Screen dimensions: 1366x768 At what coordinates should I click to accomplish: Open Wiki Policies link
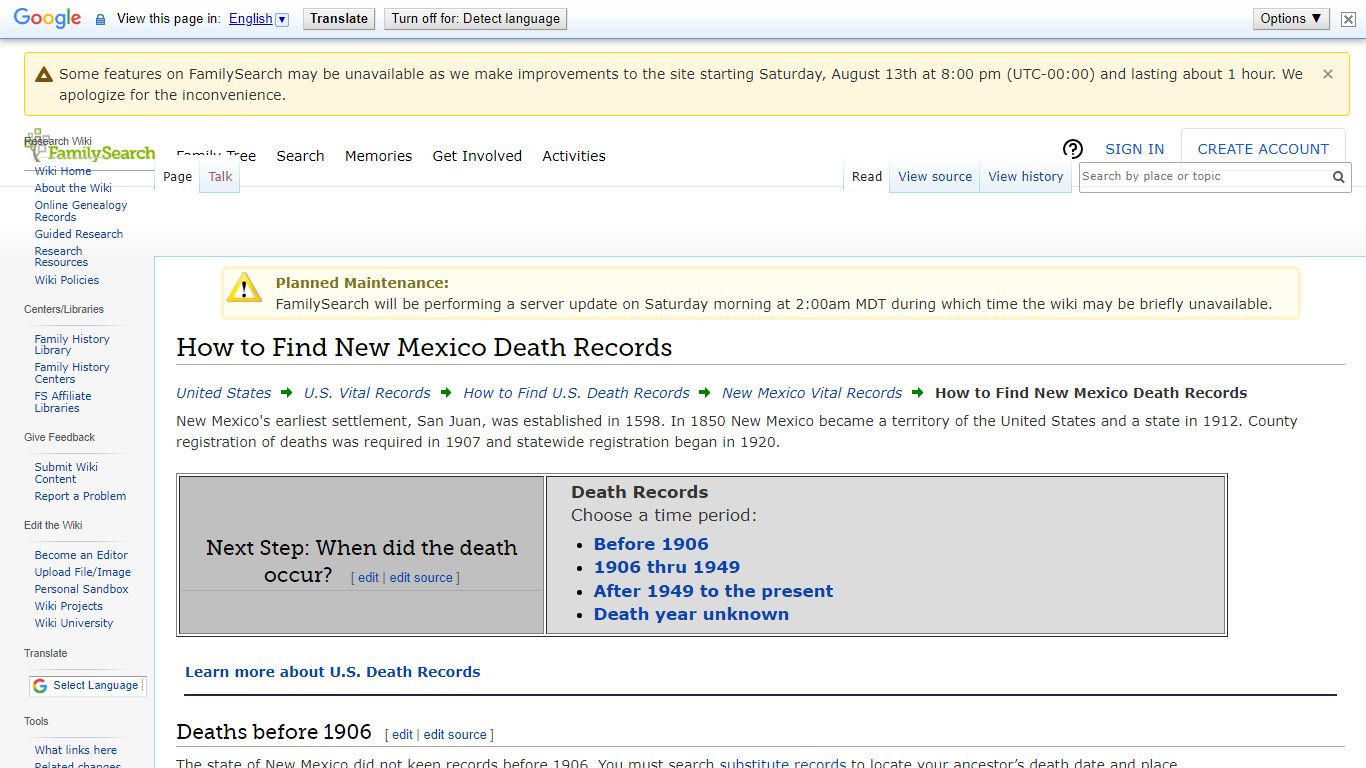[67, 280]
